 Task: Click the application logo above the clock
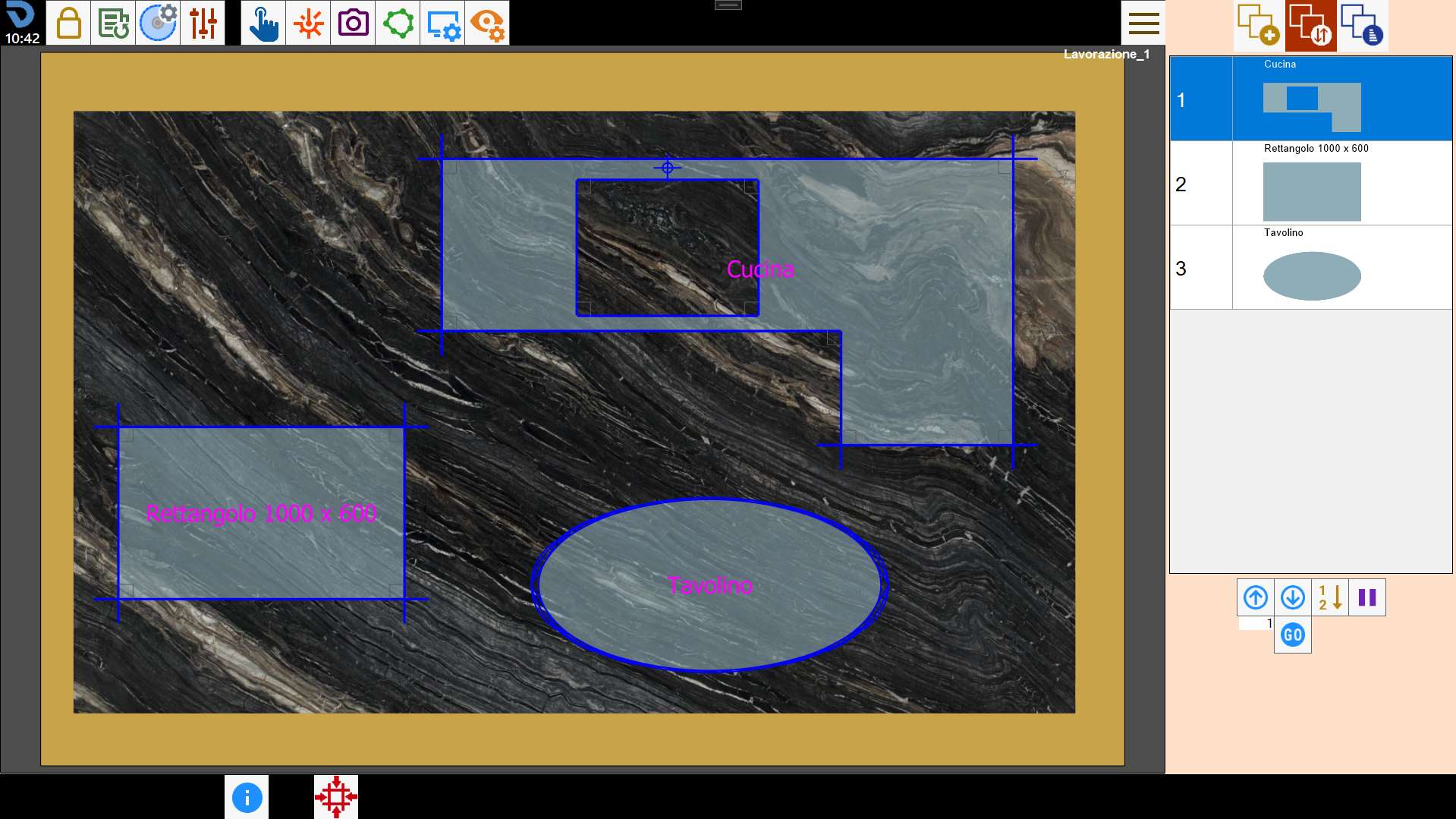[20, 14]
